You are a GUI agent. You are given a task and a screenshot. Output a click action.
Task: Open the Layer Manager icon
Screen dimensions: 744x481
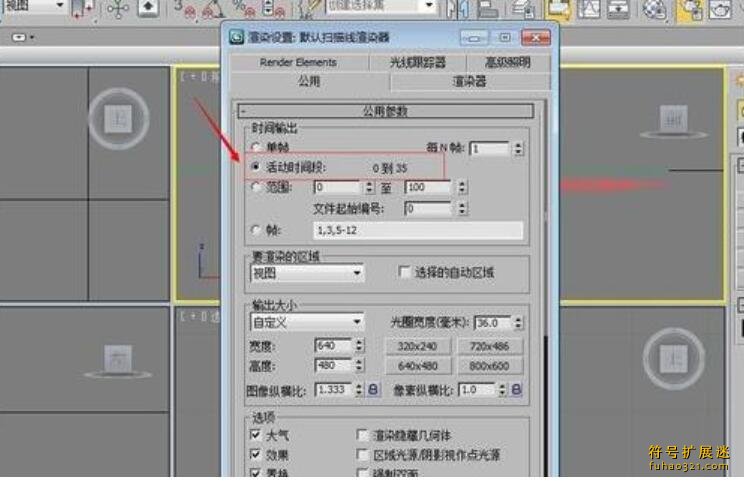(523, 9)
